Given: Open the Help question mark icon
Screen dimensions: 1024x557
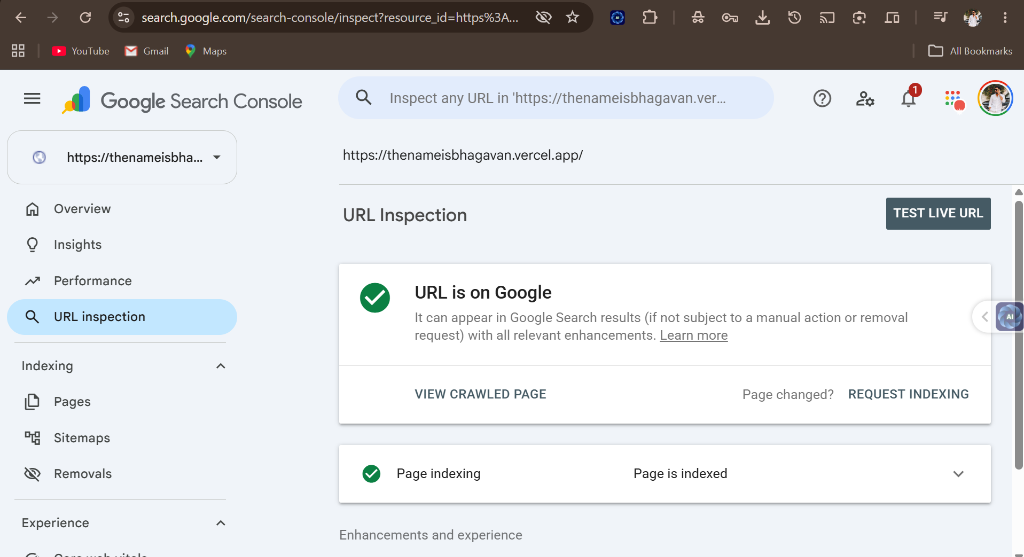Looking at the screenshot, I should 822,99.
